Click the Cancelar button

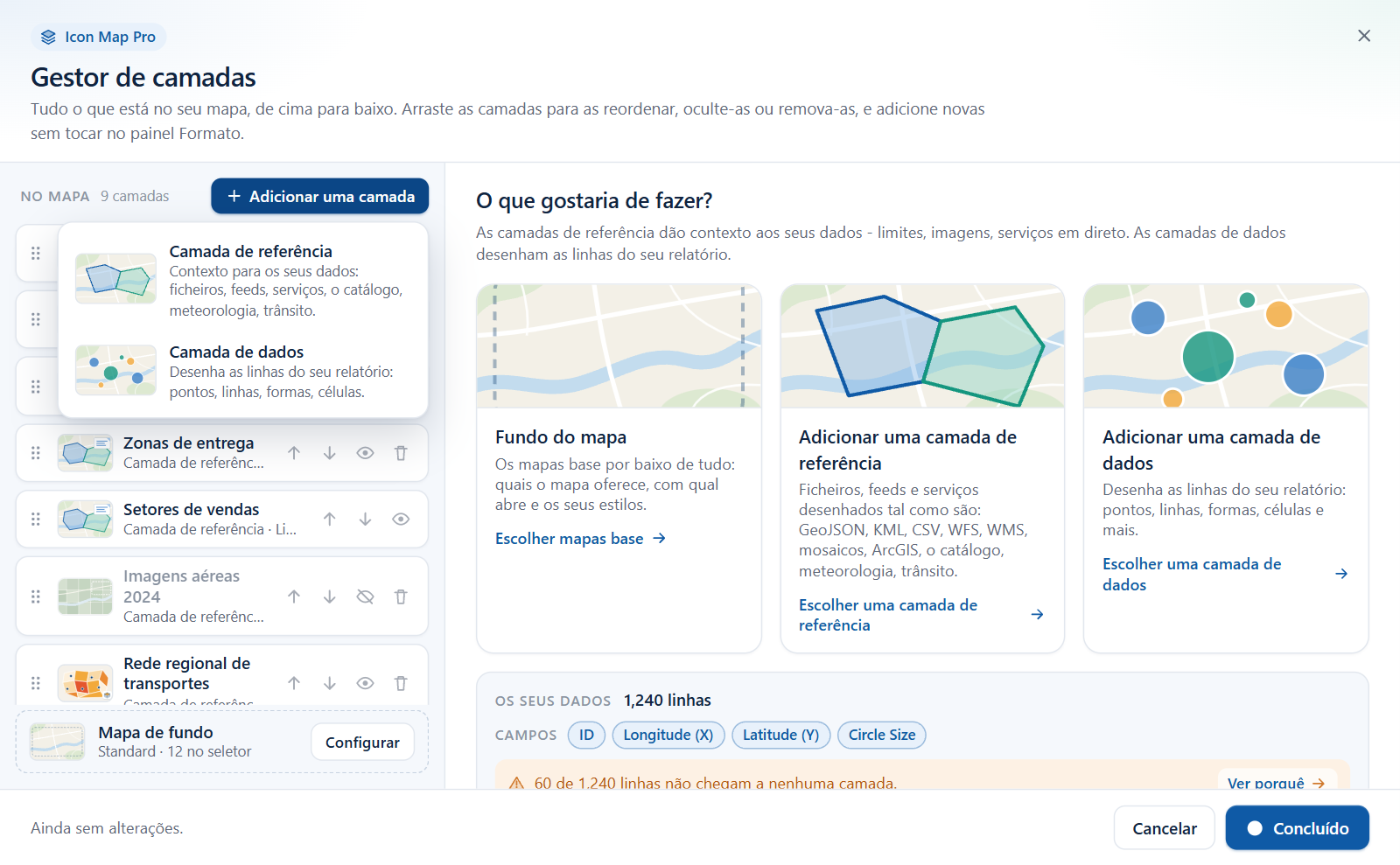(x=1164, y=827)
